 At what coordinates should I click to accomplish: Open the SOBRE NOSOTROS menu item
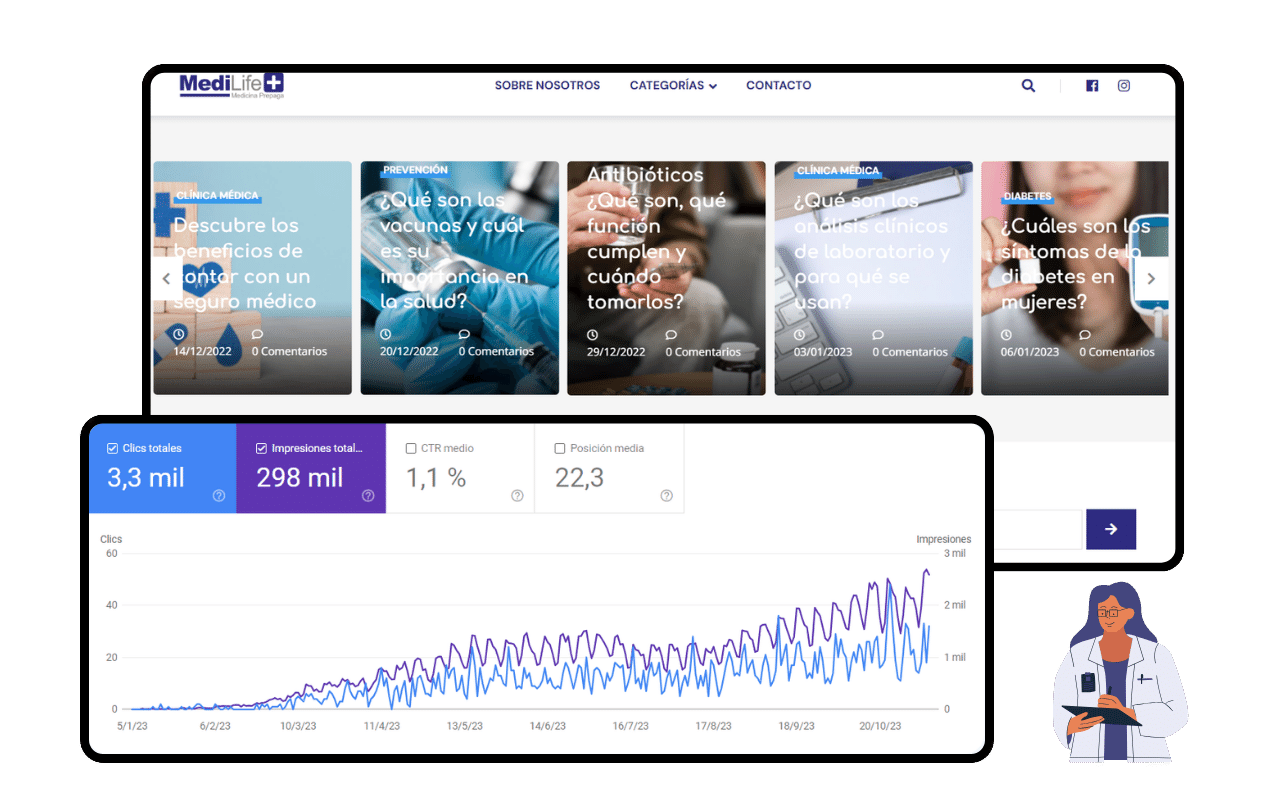pos(547,86)
